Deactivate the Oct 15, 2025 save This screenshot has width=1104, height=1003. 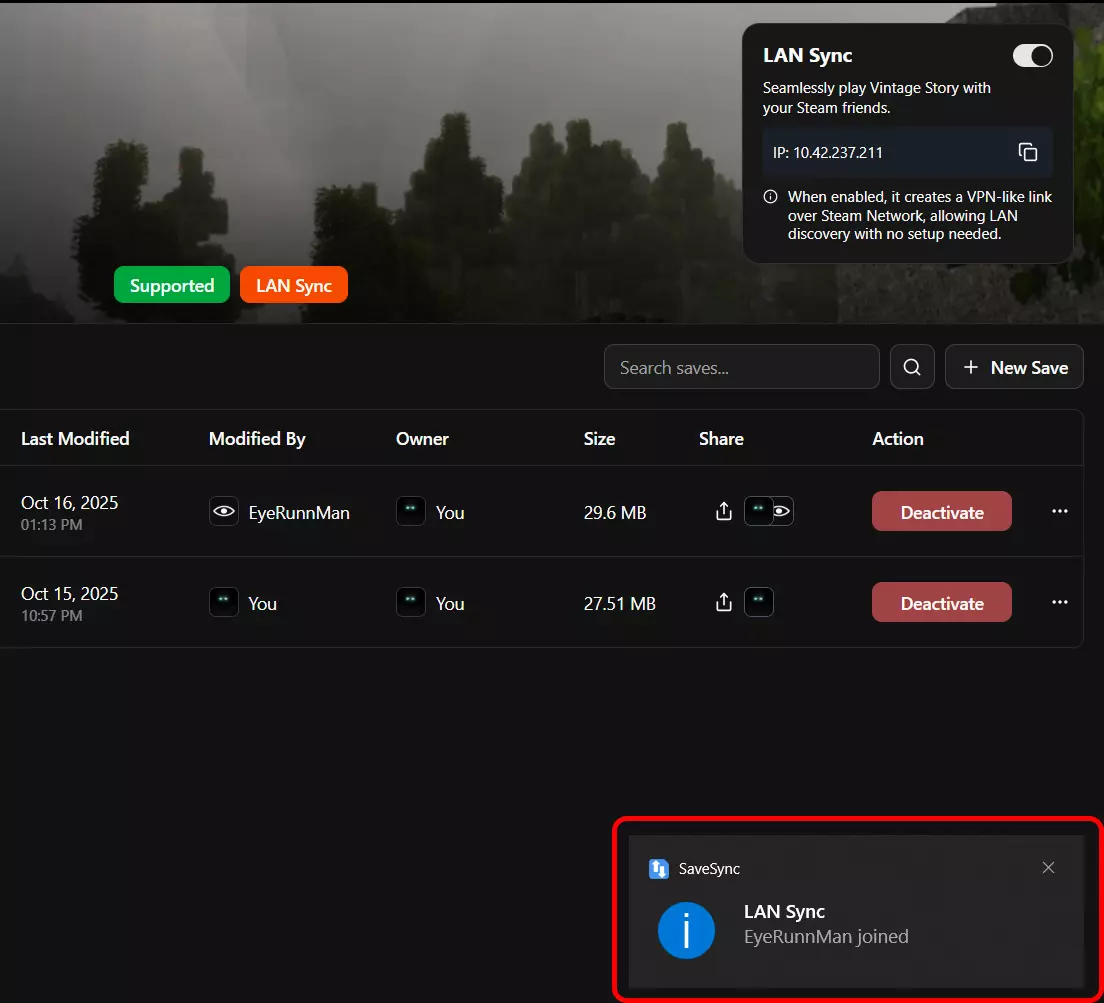tap(941, 603)
